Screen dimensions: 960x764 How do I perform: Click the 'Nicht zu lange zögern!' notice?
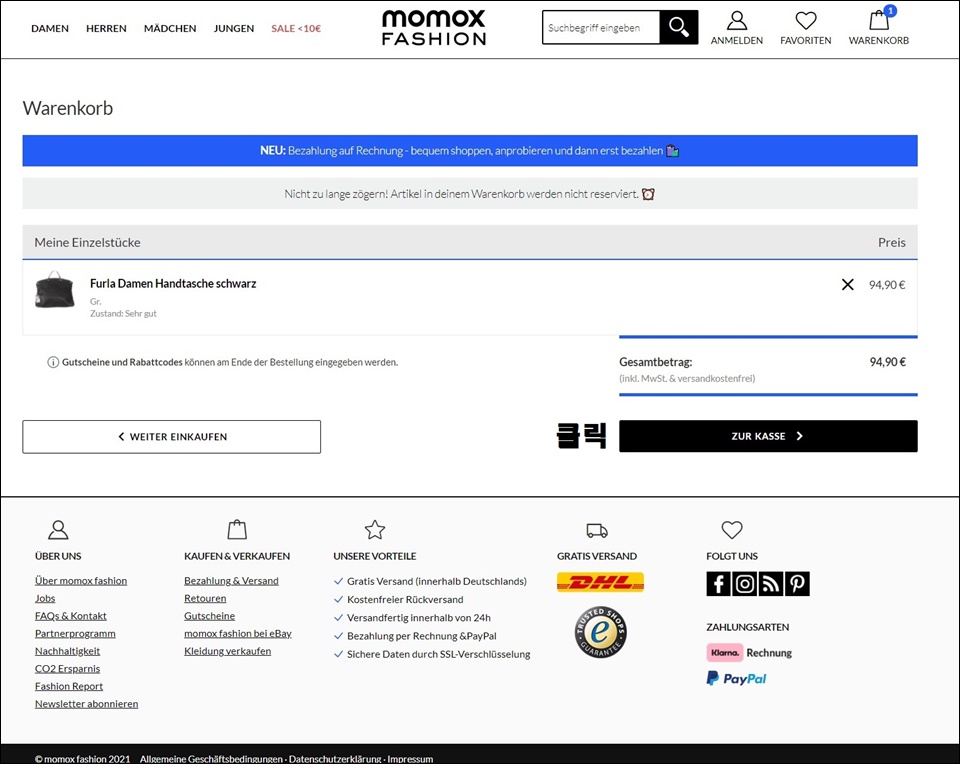[470, 194]
